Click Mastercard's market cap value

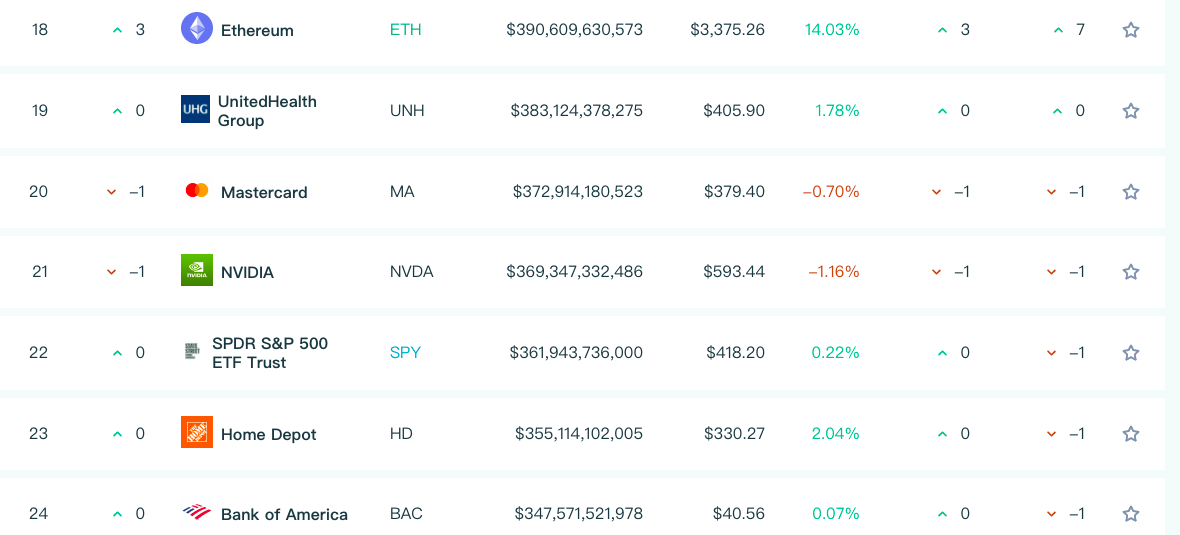577,191
